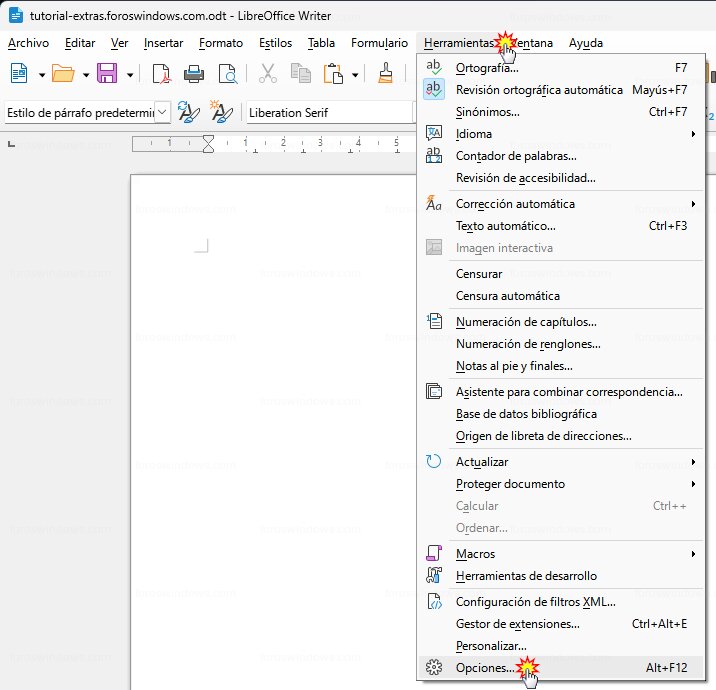Open the folder Open icon

tap(63, 74)
